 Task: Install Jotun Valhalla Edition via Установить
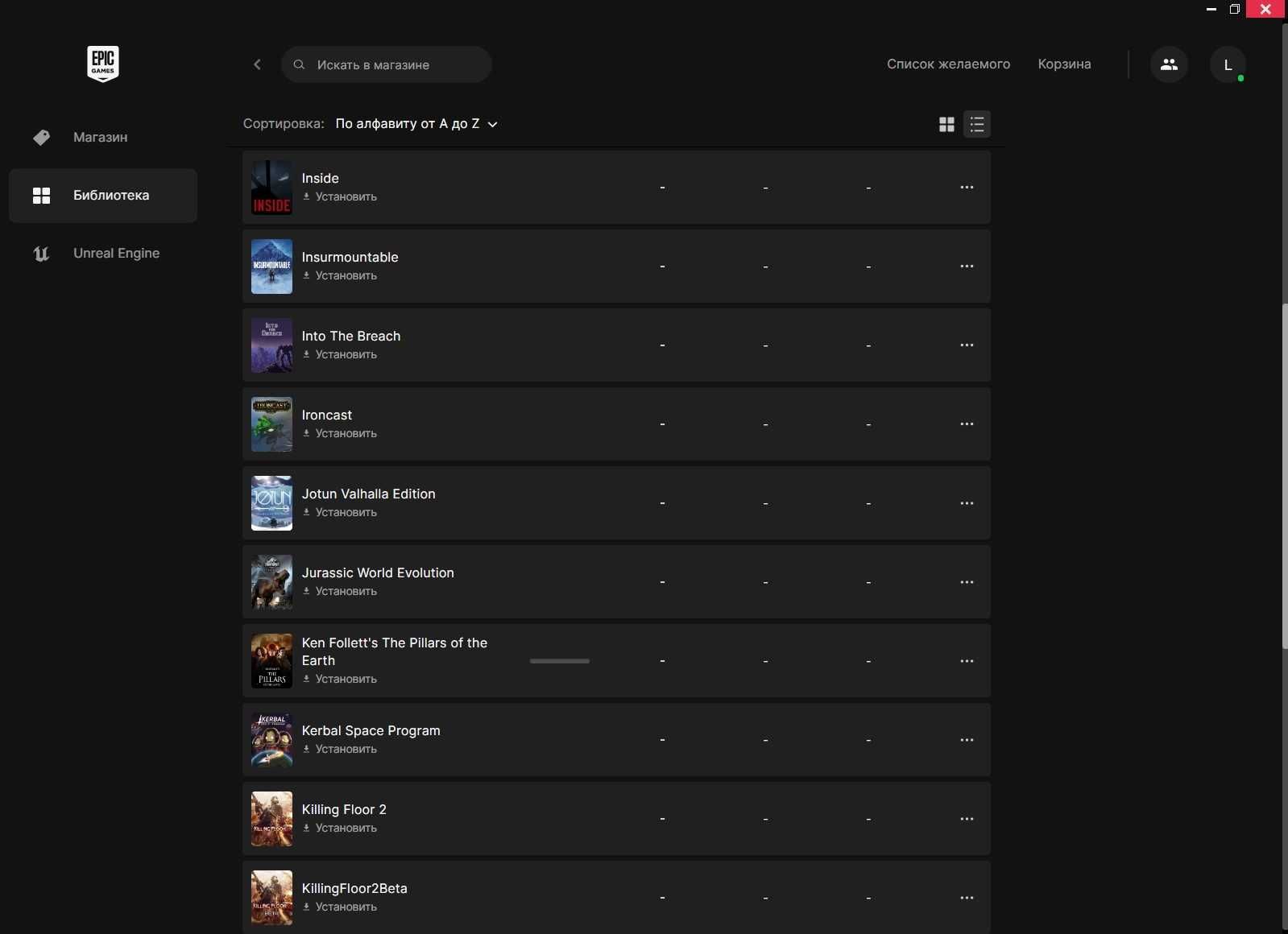pyautogui.click(x=340, y=513)
